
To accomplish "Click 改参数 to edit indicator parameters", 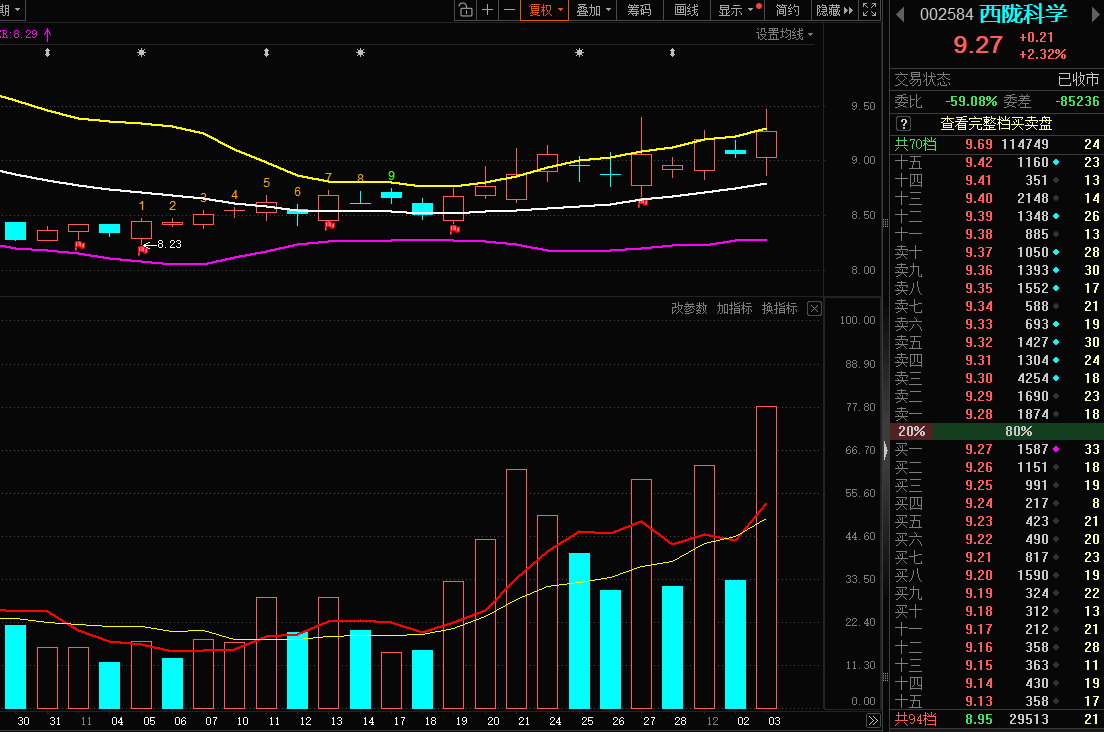I will point(689,308).
